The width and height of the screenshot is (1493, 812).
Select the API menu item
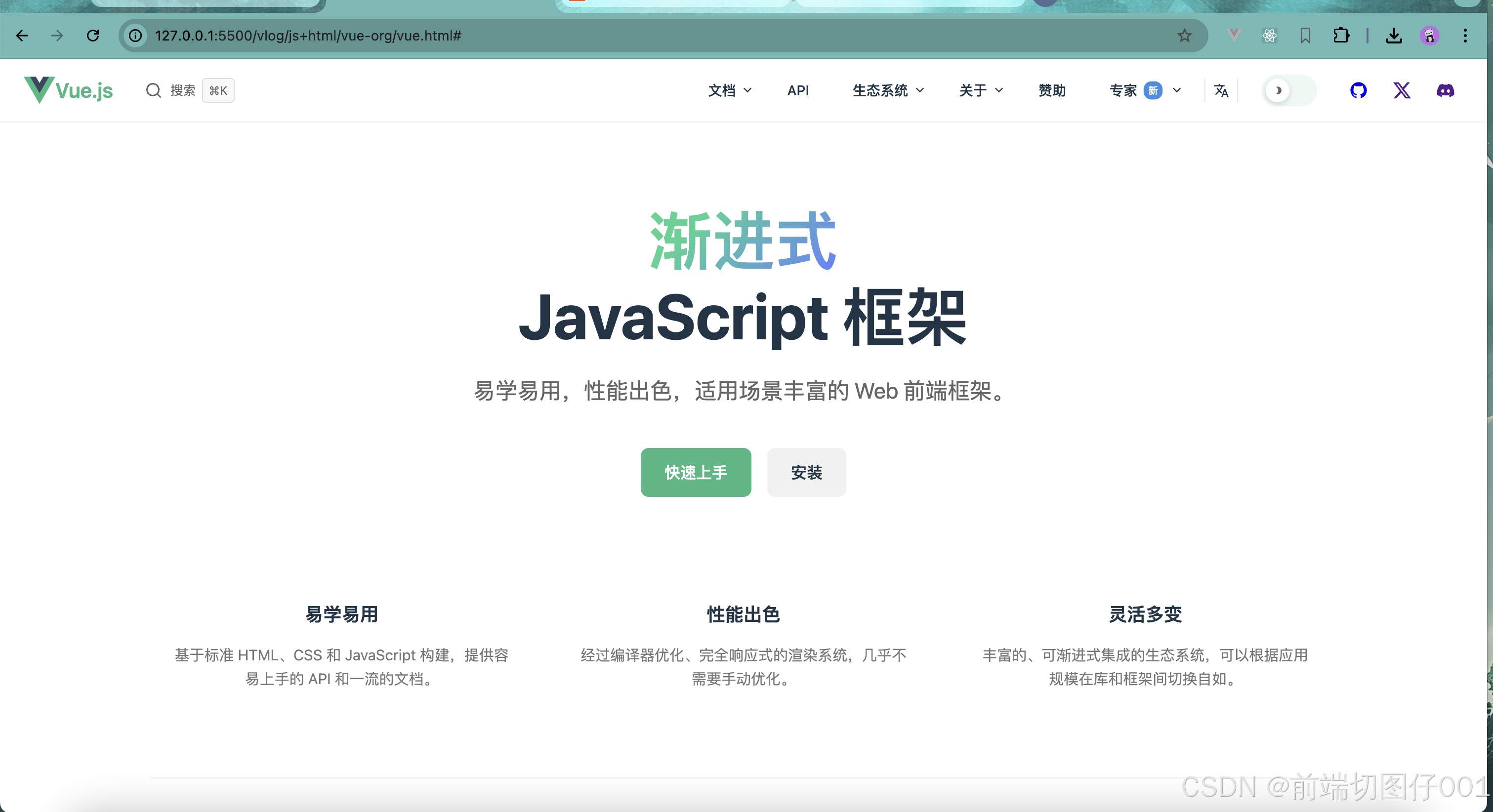click(798, 90)
